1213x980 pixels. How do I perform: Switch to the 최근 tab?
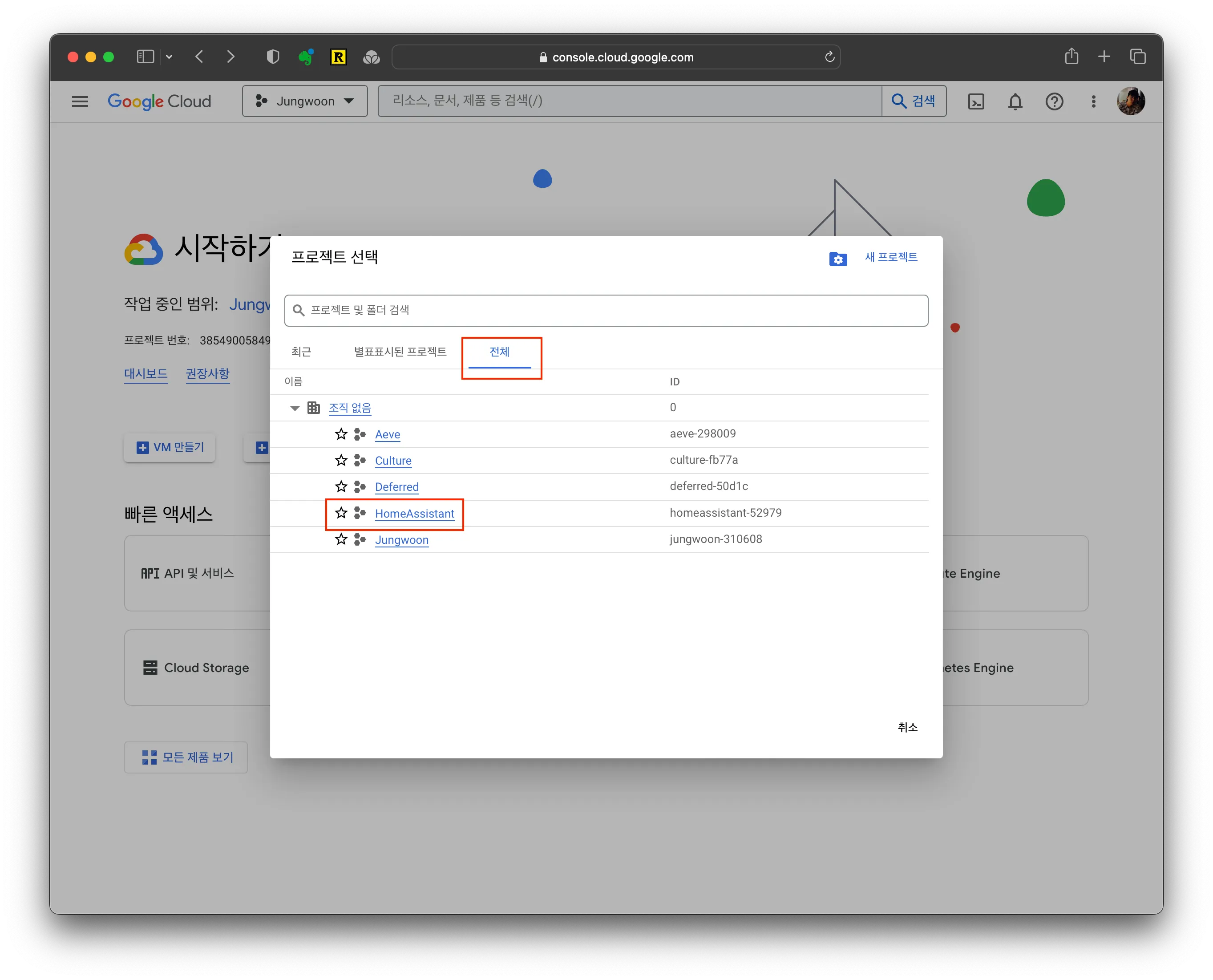click(301, 352)
